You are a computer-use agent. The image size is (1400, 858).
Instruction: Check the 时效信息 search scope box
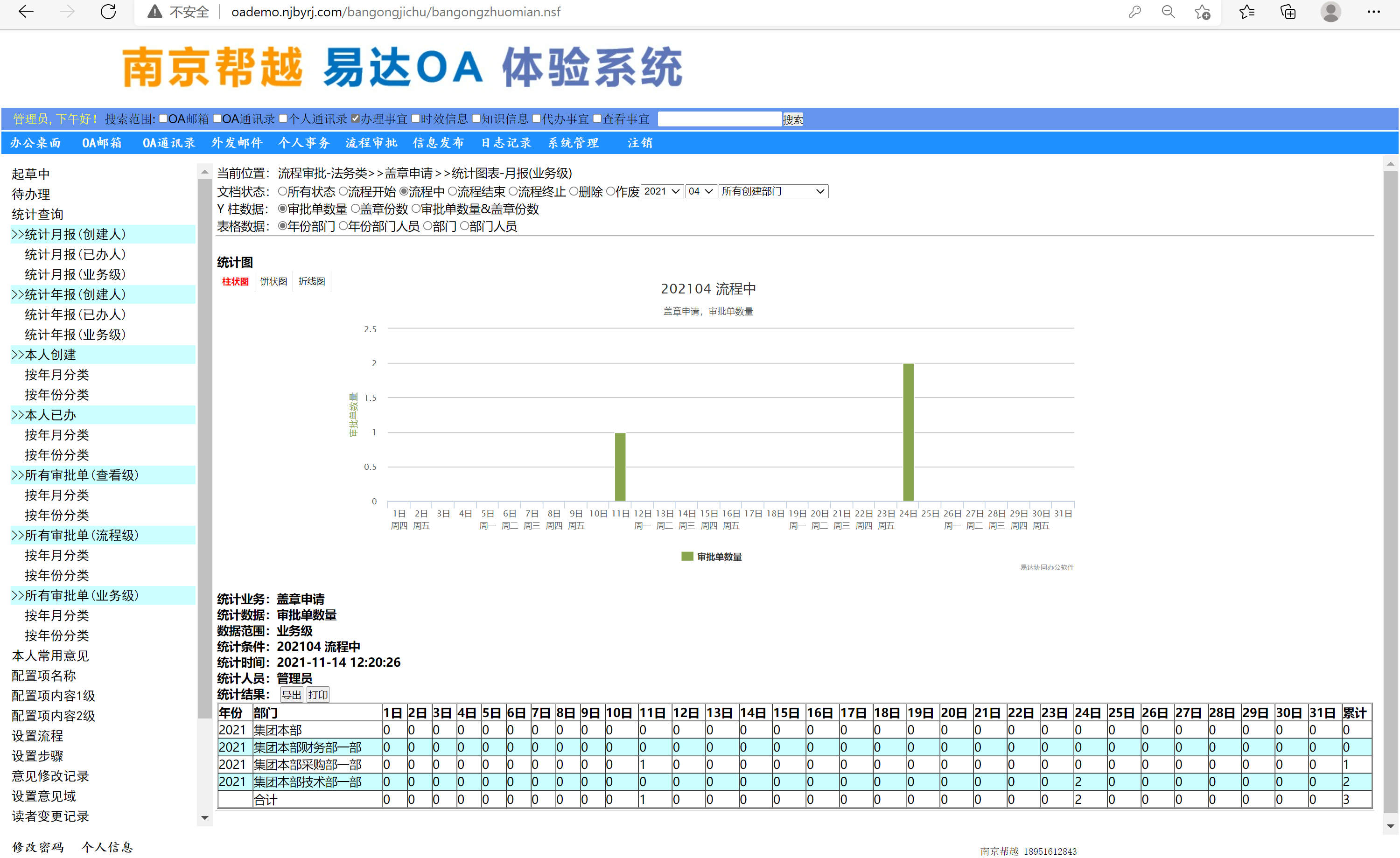(415, 118)
